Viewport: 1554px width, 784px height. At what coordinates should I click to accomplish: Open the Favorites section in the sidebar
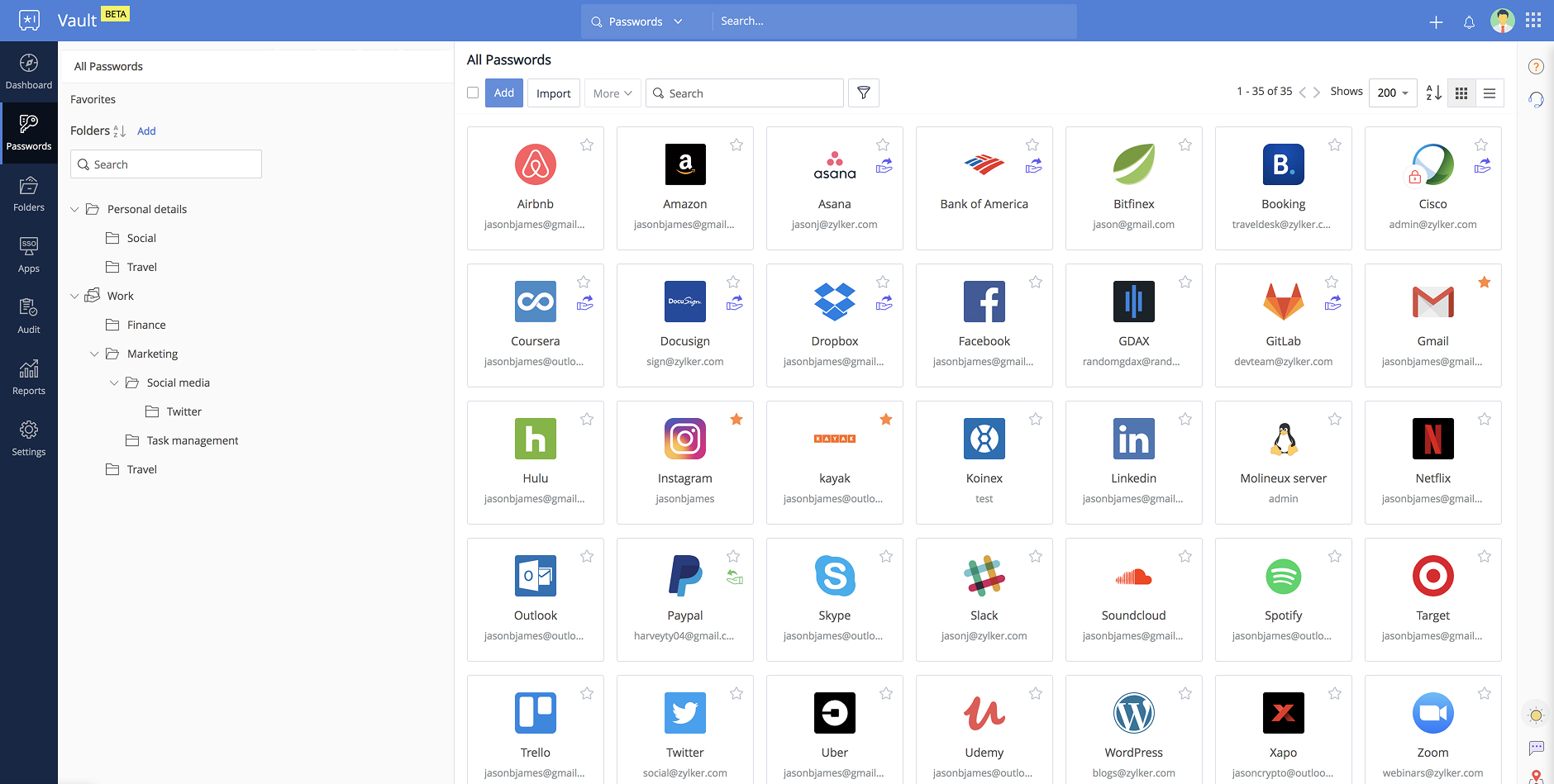93,99
